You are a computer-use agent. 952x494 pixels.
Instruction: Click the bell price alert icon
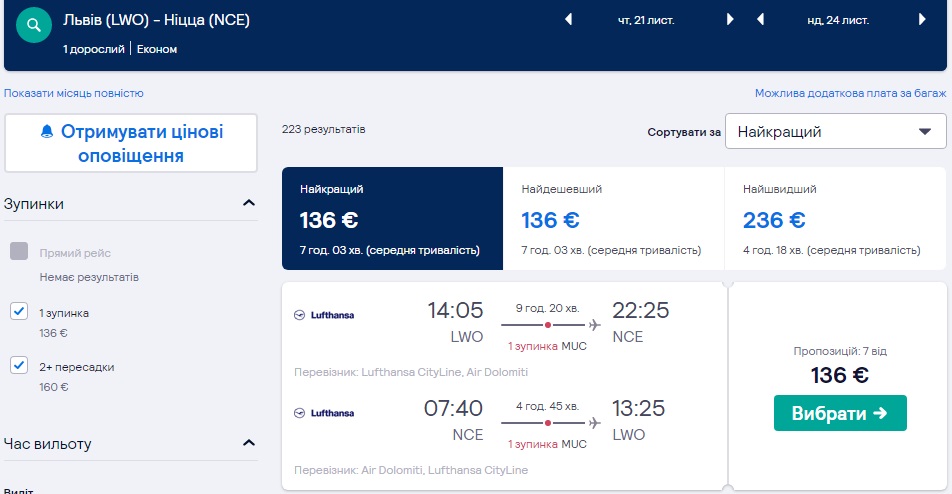click(x=46, y=133)
